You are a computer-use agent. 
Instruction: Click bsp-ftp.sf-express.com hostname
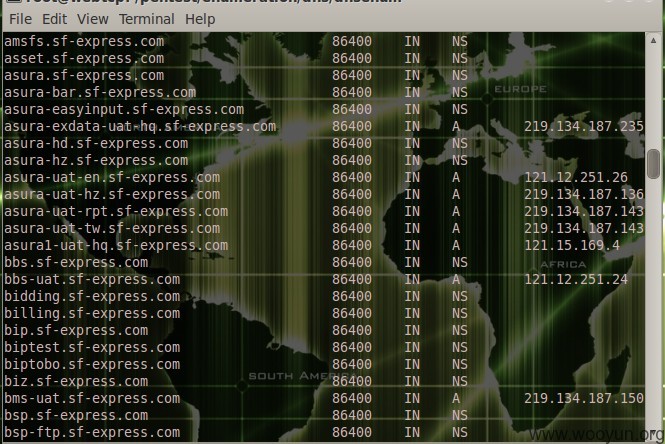point(92,432)
